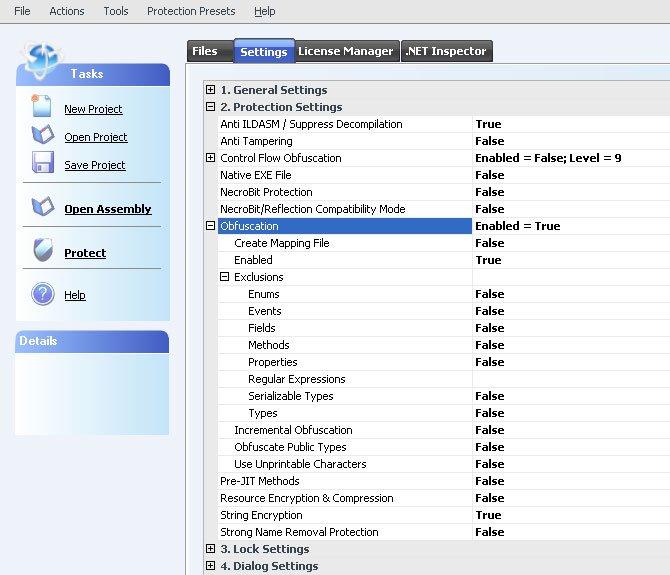The width and height of the screenshot is (670, 575).
Task: Click the Enabled = True value of Obfuscation
Action: pyautogui.click(x=517, y=226)
